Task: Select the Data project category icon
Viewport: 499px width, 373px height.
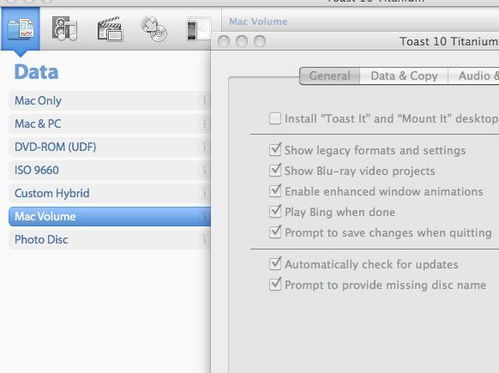Action: [x=21, y=29]
